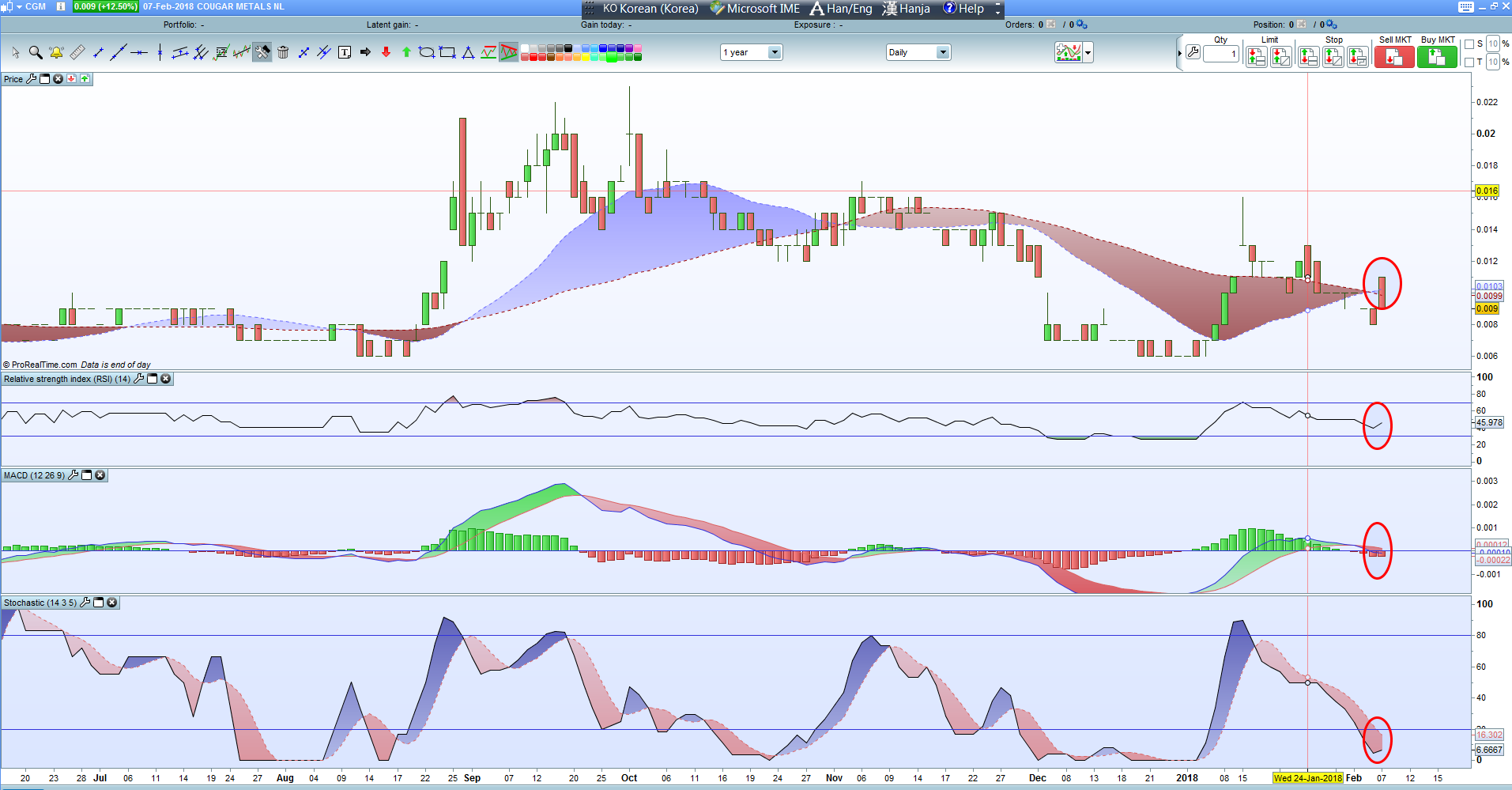Viewport: 1512px width, 790px height.
Task: Insert a red down arrow marker
Action: [386, 52]
